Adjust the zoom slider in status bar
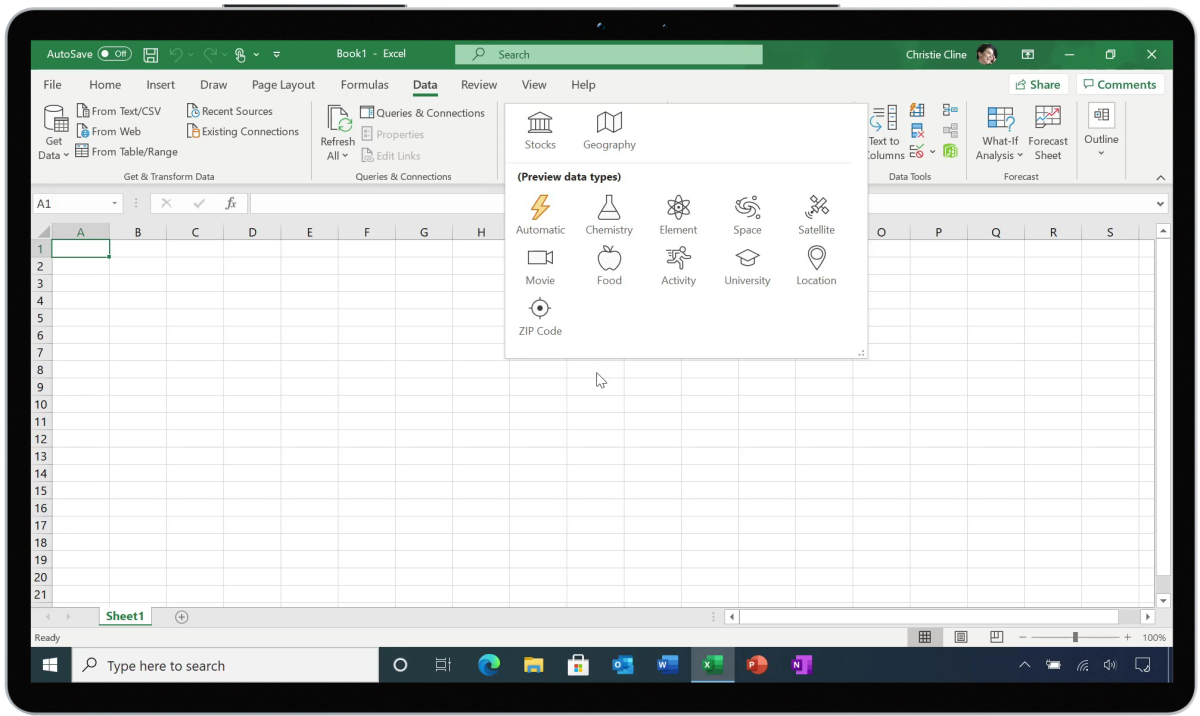The height and width of the screenshot is (716, 1200). 1075,637
